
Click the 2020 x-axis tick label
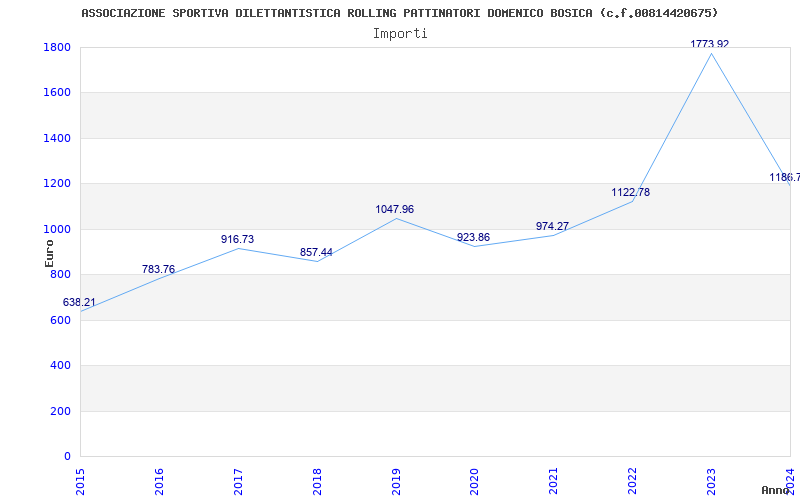point(474,482)
